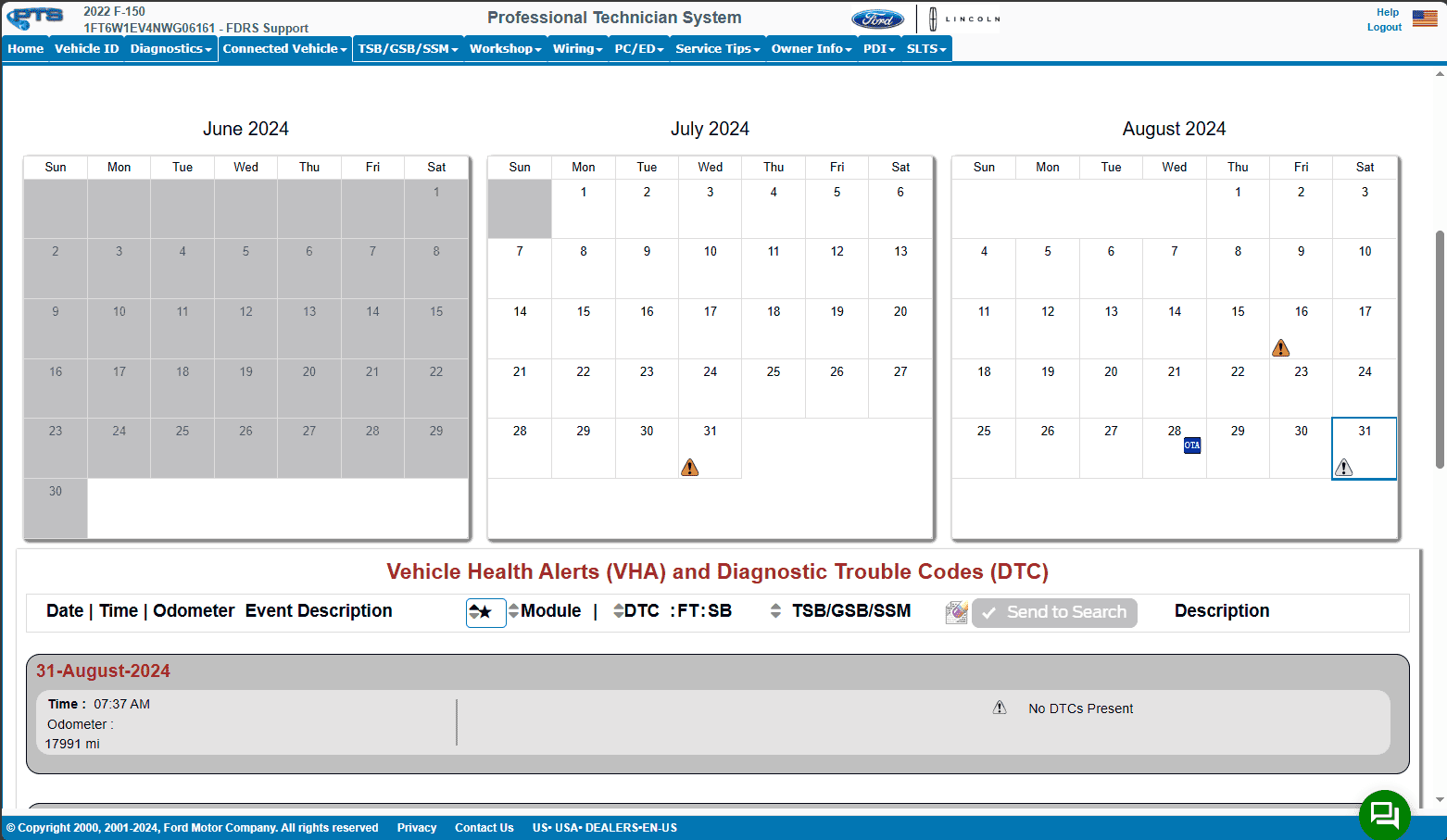This screenshot has height=840, width=1447.
Task: Expand the Wiring menu dropdown
Action: [x=577, y=49]
